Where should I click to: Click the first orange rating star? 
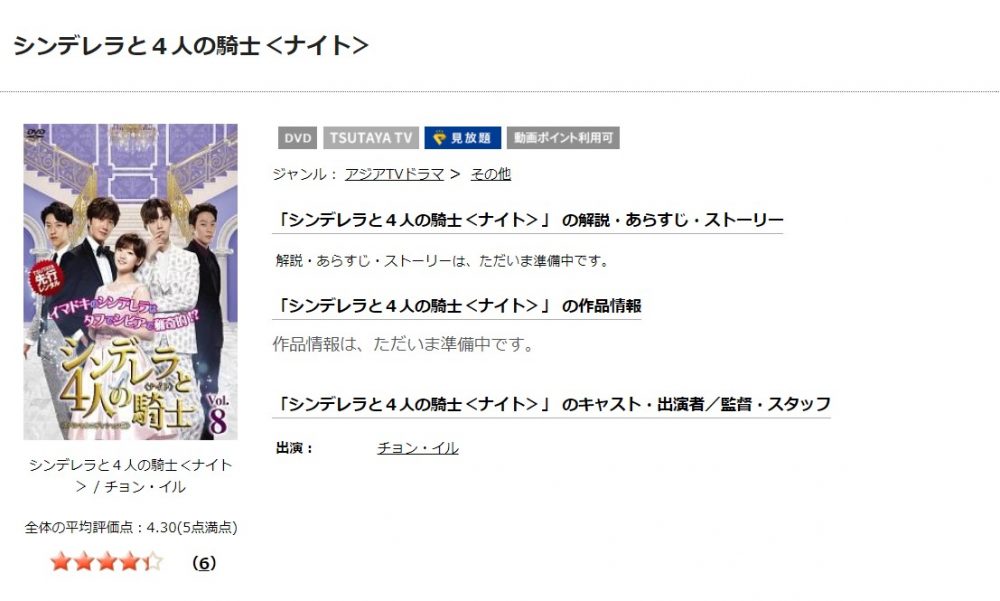61,562
